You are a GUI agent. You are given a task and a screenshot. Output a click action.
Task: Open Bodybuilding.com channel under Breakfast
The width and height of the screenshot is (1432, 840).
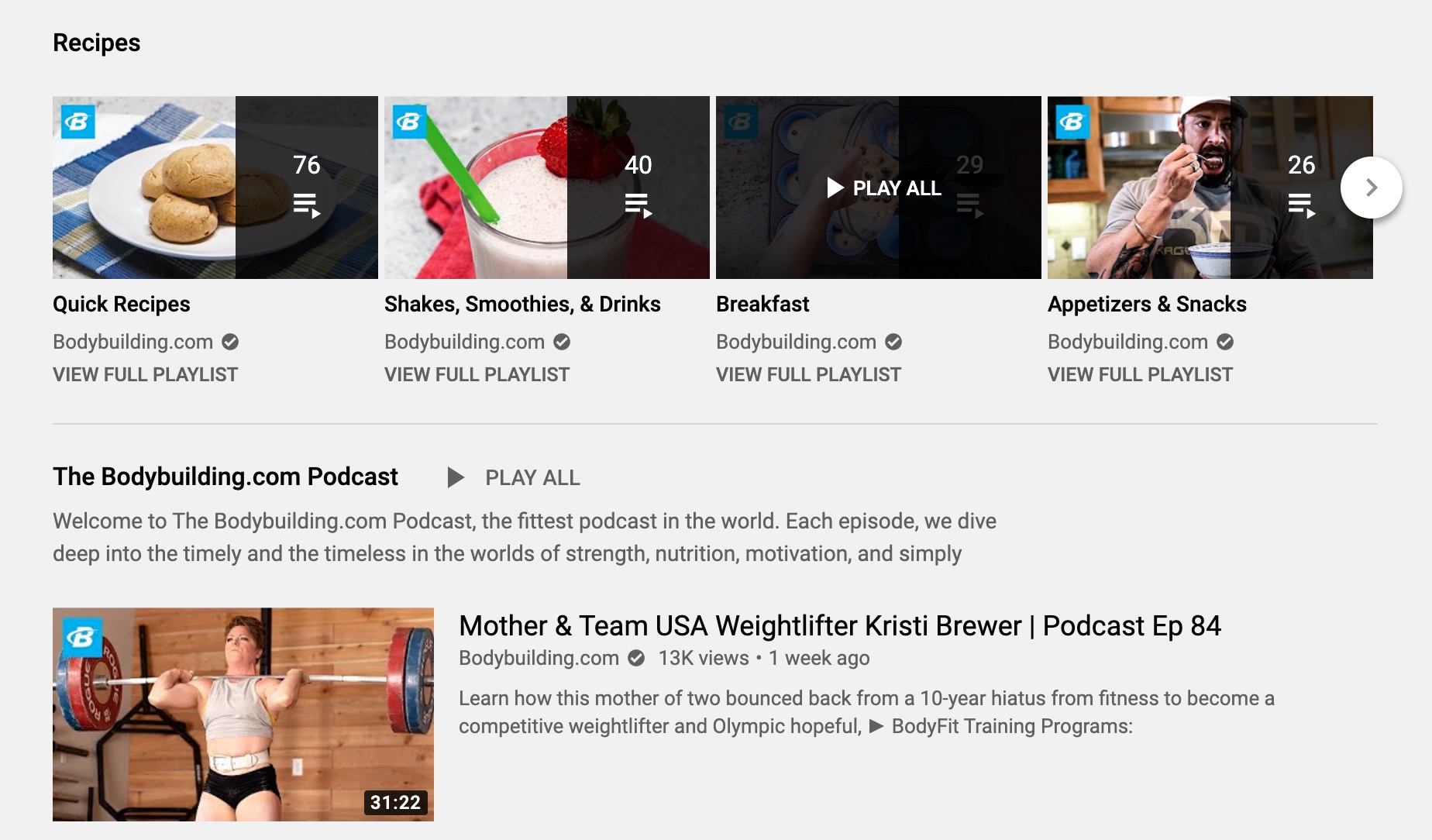(x=797, y=342)
